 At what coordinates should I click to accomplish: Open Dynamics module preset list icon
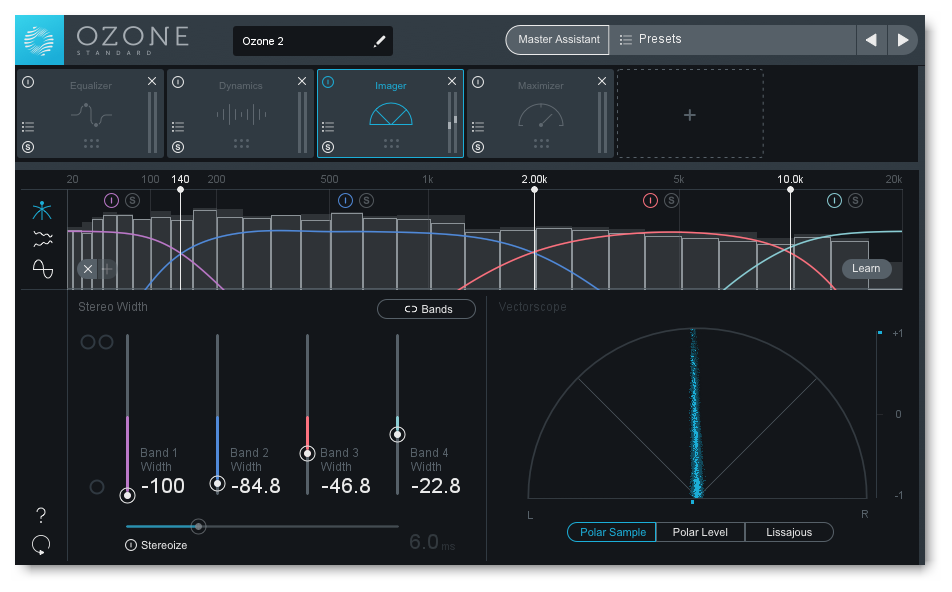pos(178,127)
